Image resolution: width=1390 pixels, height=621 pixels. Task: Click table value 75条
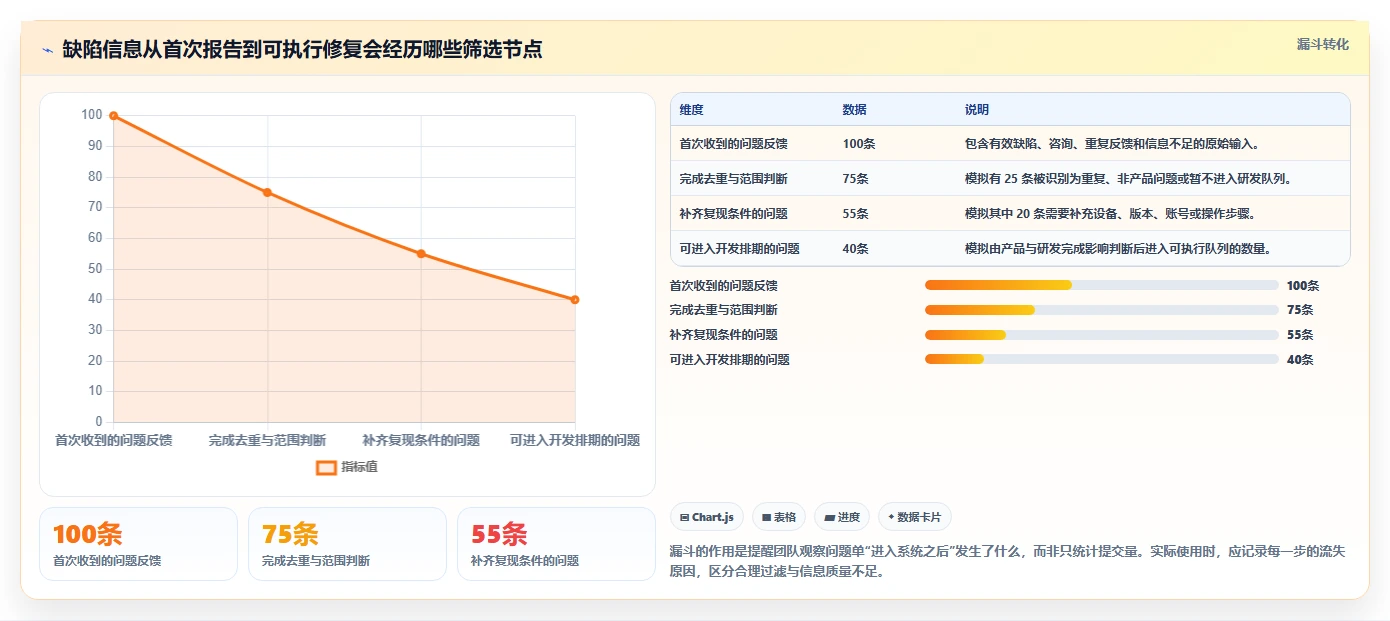coord(856,179)
